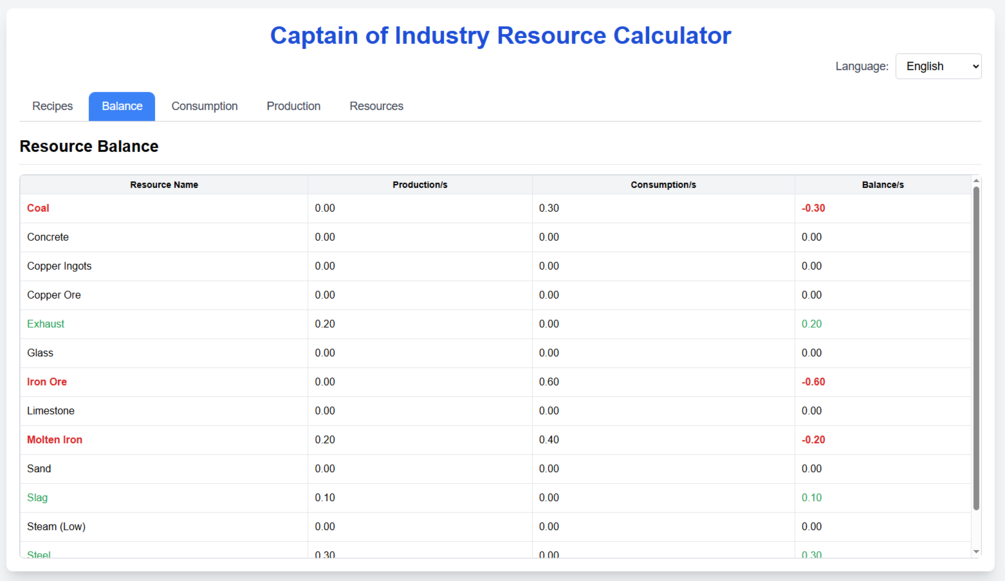Go to the Production tab

pos(293,106)
